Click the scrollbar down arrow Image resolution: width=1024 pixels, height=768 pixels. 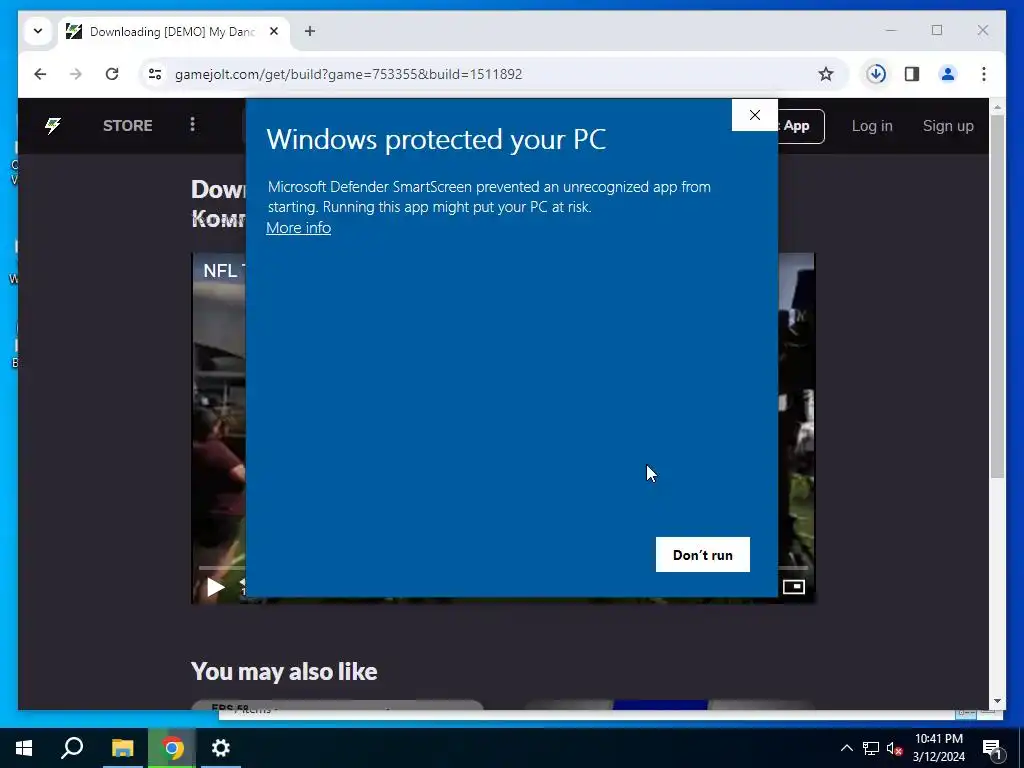coord(997,701)
